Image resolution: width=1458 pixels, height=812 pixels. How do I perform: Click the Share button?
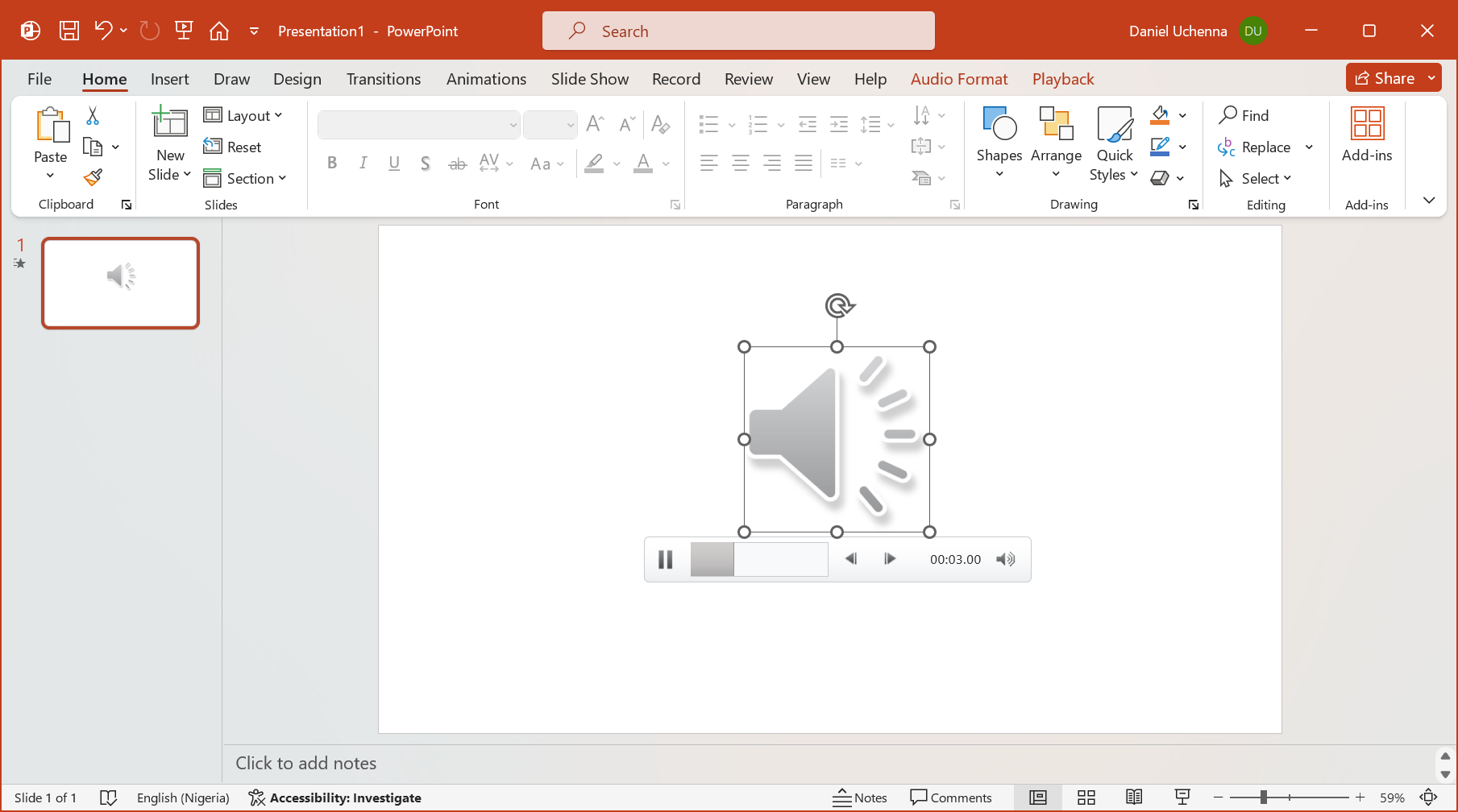coord(1385,78)
